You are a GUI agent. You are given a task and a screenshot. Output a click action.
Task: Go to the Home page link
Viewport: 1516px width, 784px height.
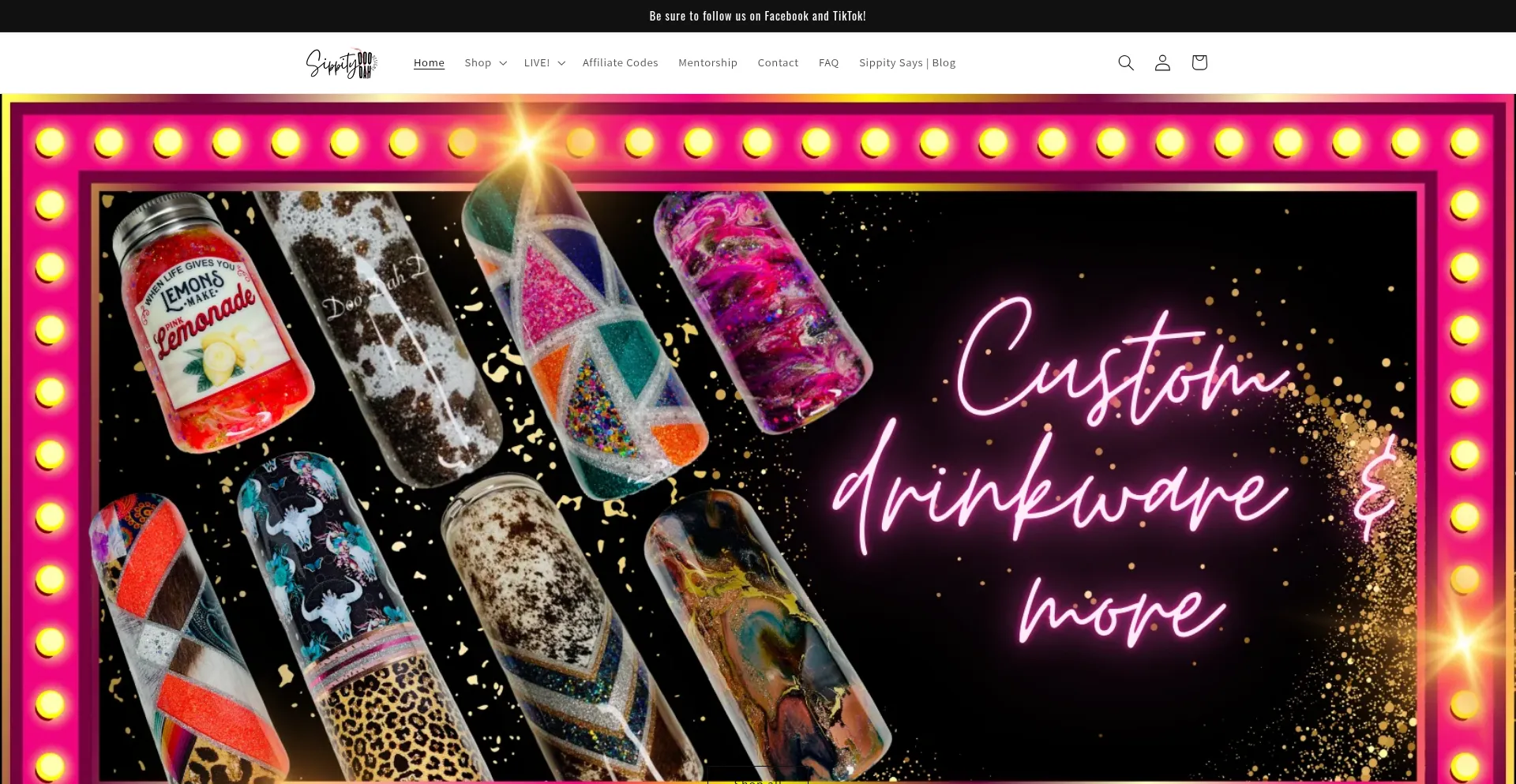click(429, 62)
